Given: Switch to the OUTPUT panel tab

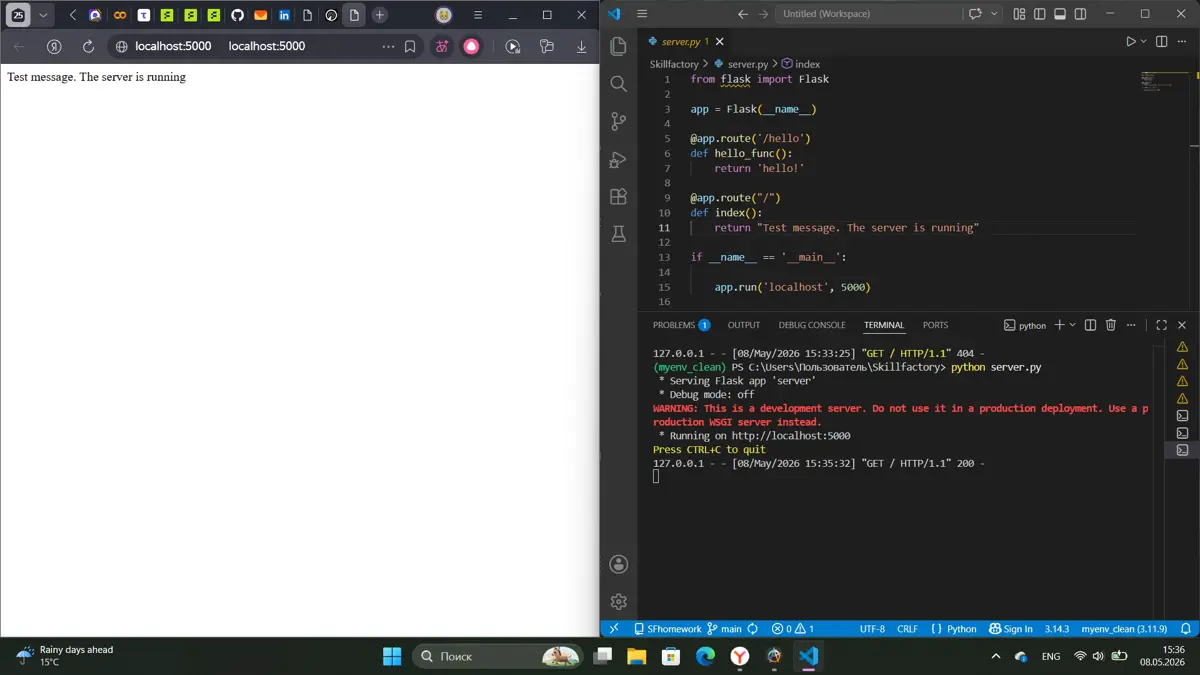Looking at the screenshot, I should click(744, 325).
